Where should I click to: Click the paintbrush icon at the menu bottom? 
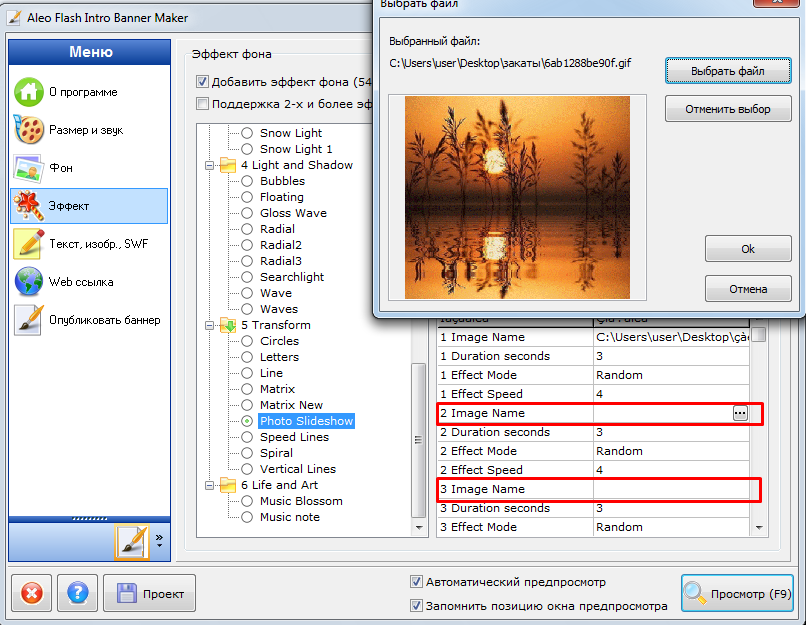pos(132,542)
